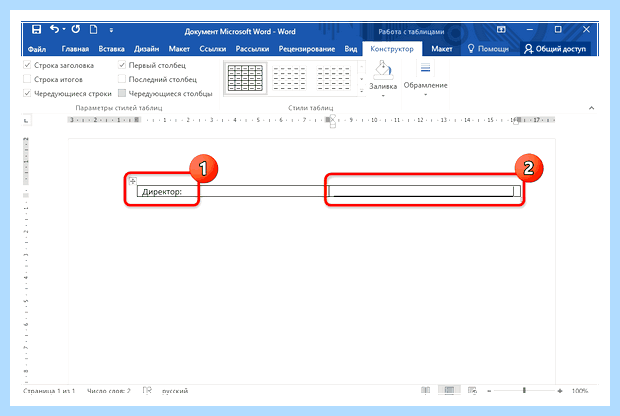This screenshot has height=416, width=620.
Task: Click the column marker on horizontal ruler
Action: 328,120
